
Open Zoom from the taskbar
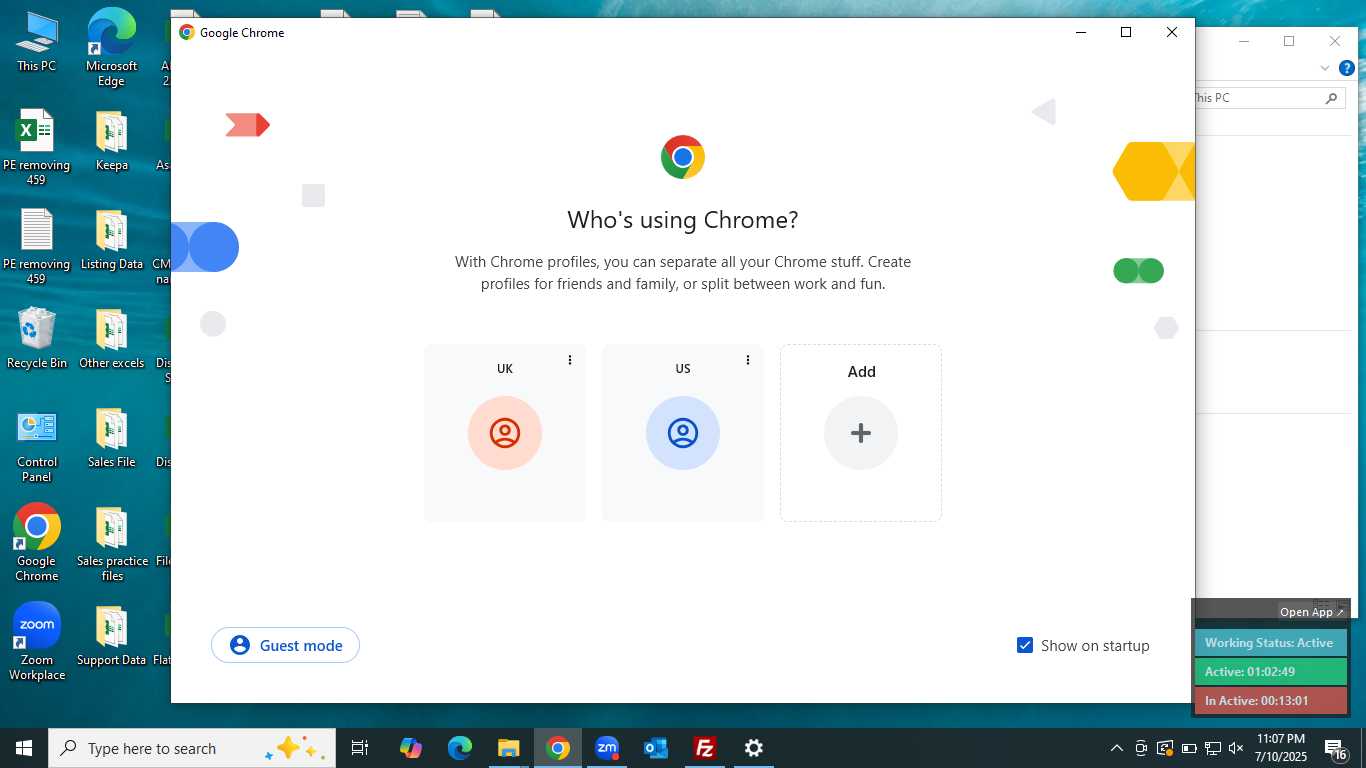click(x=607, y=748)
